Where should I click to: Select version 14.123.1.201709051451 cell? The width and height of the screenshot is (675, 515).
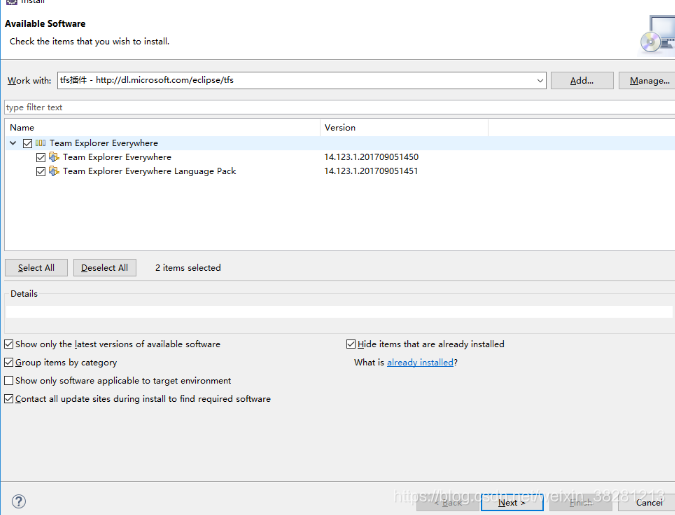[371, 171]
